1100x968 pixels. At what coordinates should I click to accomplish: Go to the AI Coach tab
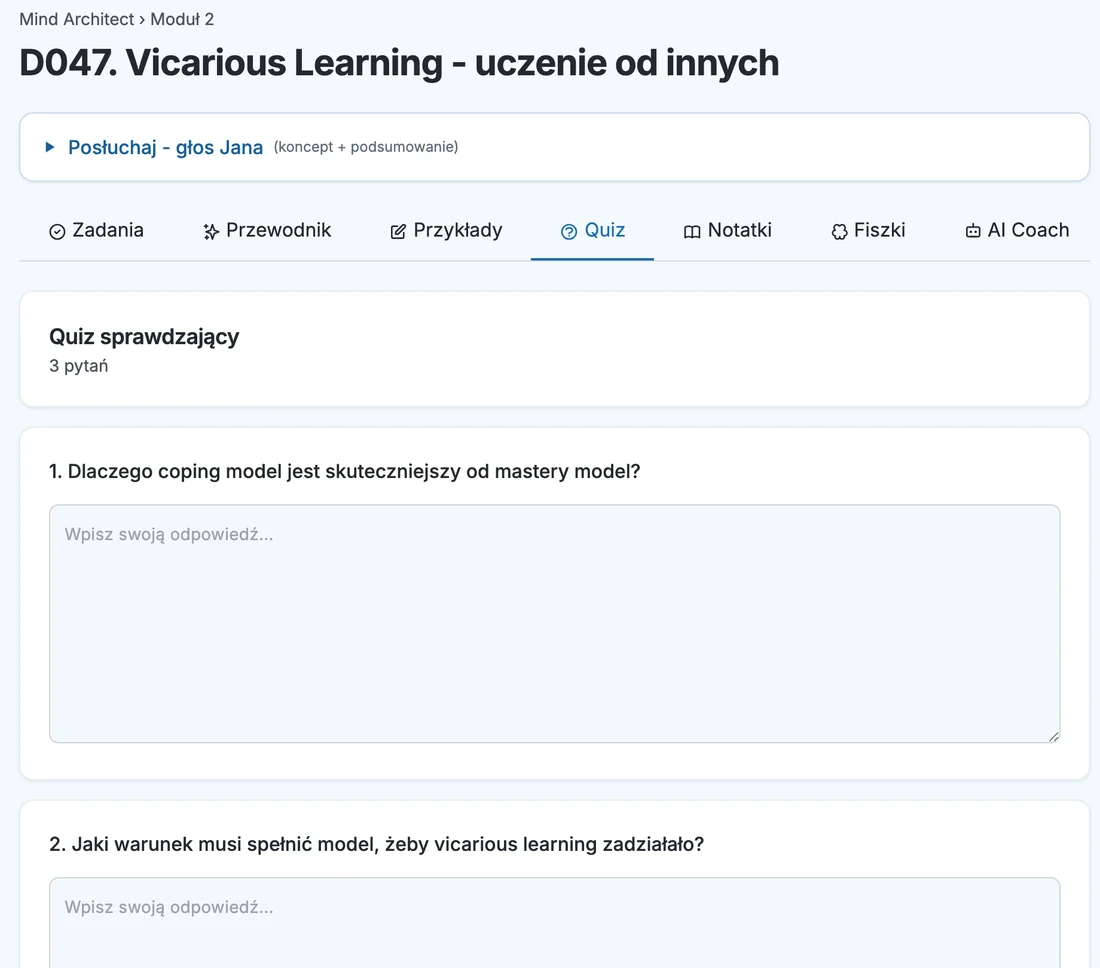(x=1017, y=230)
